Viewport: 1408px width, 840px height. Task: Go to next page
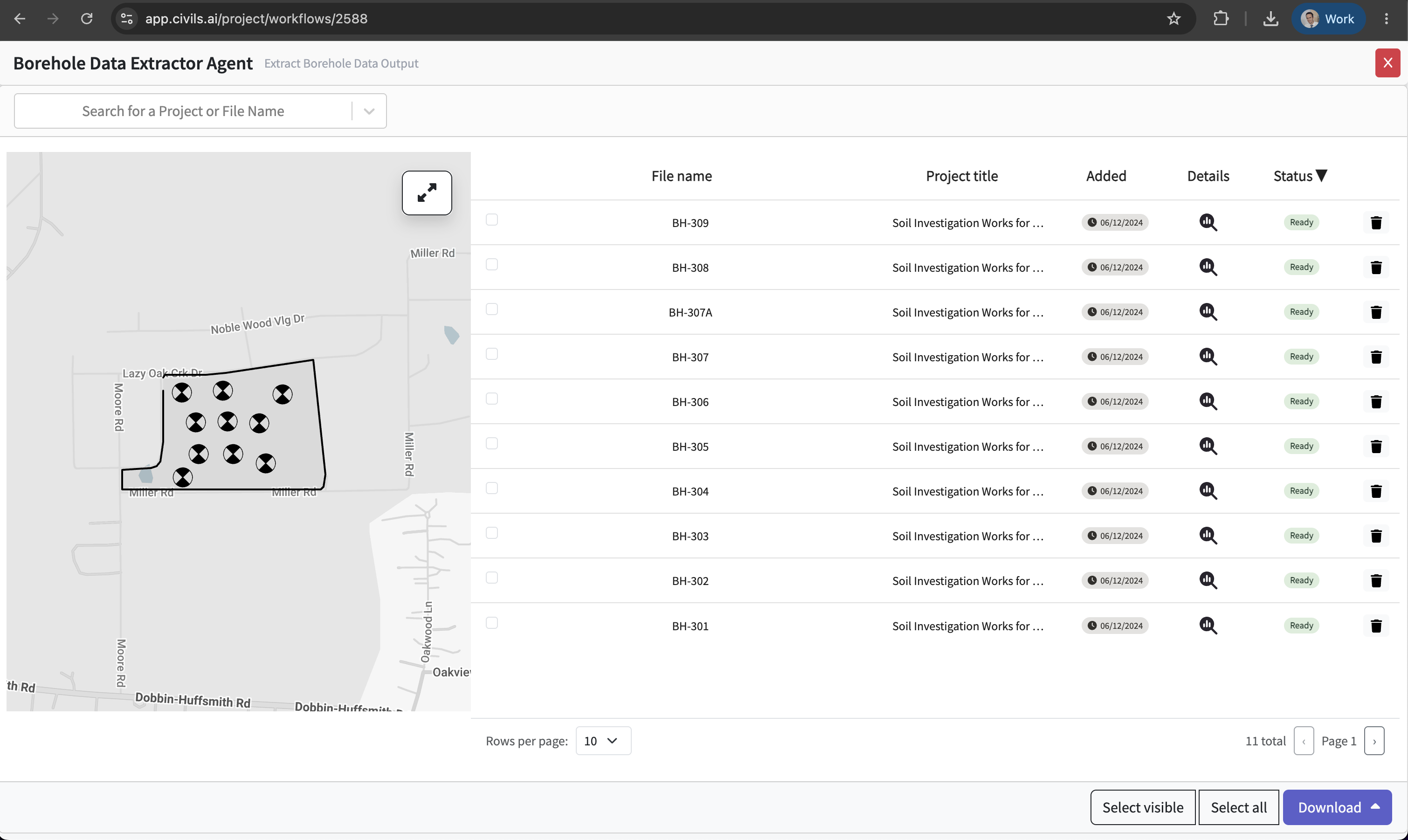(1374, 741)
